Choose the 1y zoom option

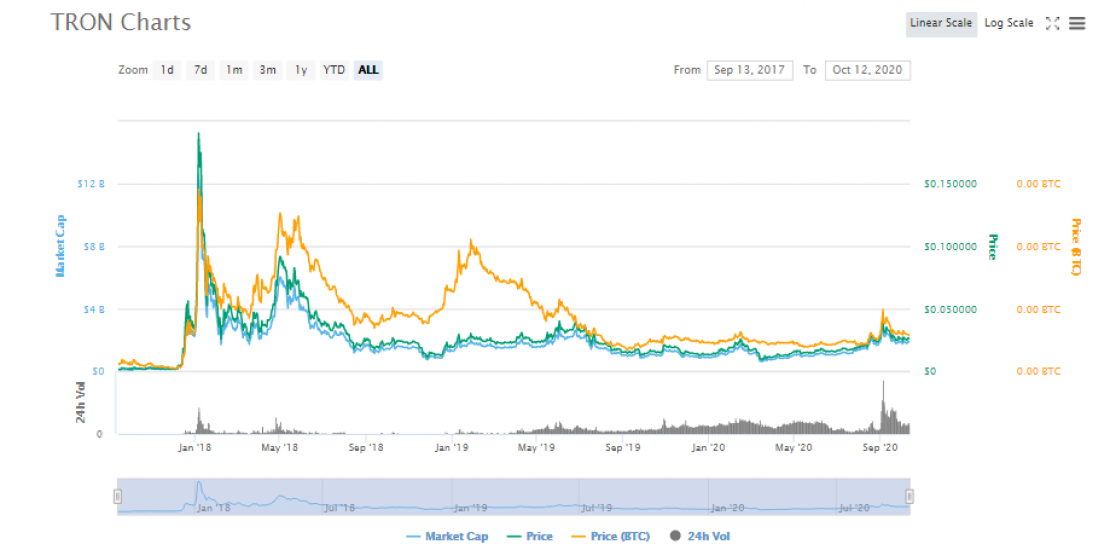coord(300,70)
